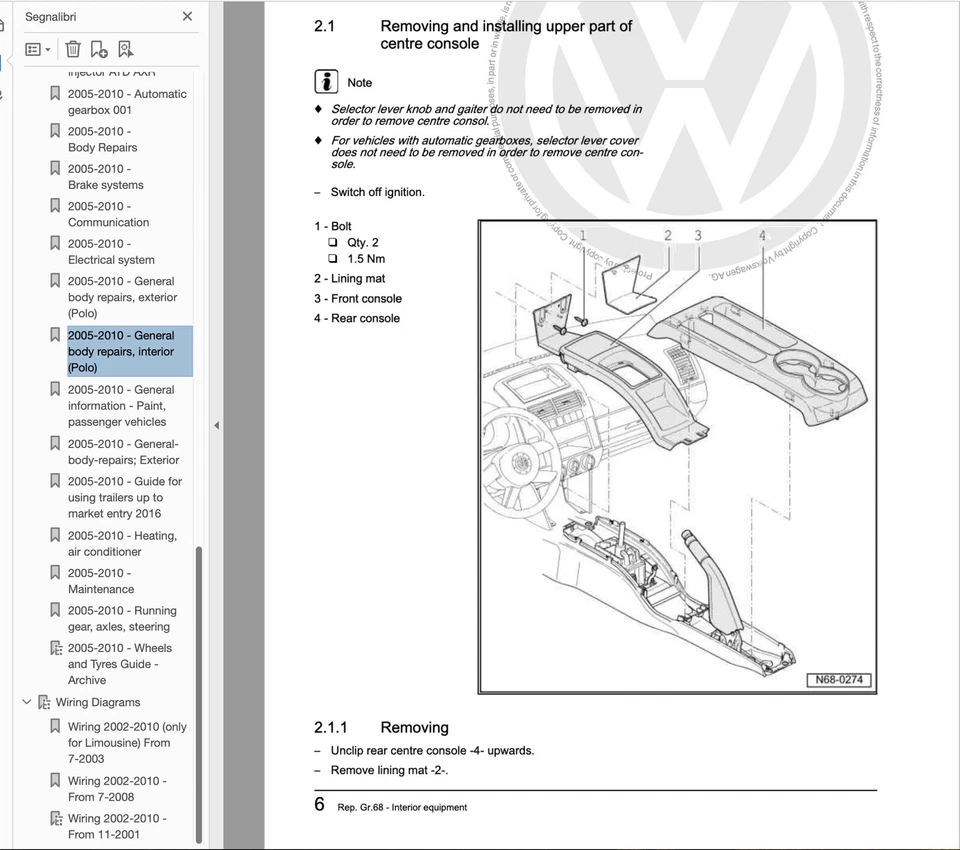Click the bookmark icon beside Wiring Diagrams
The height and width of the screenshot is (850, 960).
[44, 702]
